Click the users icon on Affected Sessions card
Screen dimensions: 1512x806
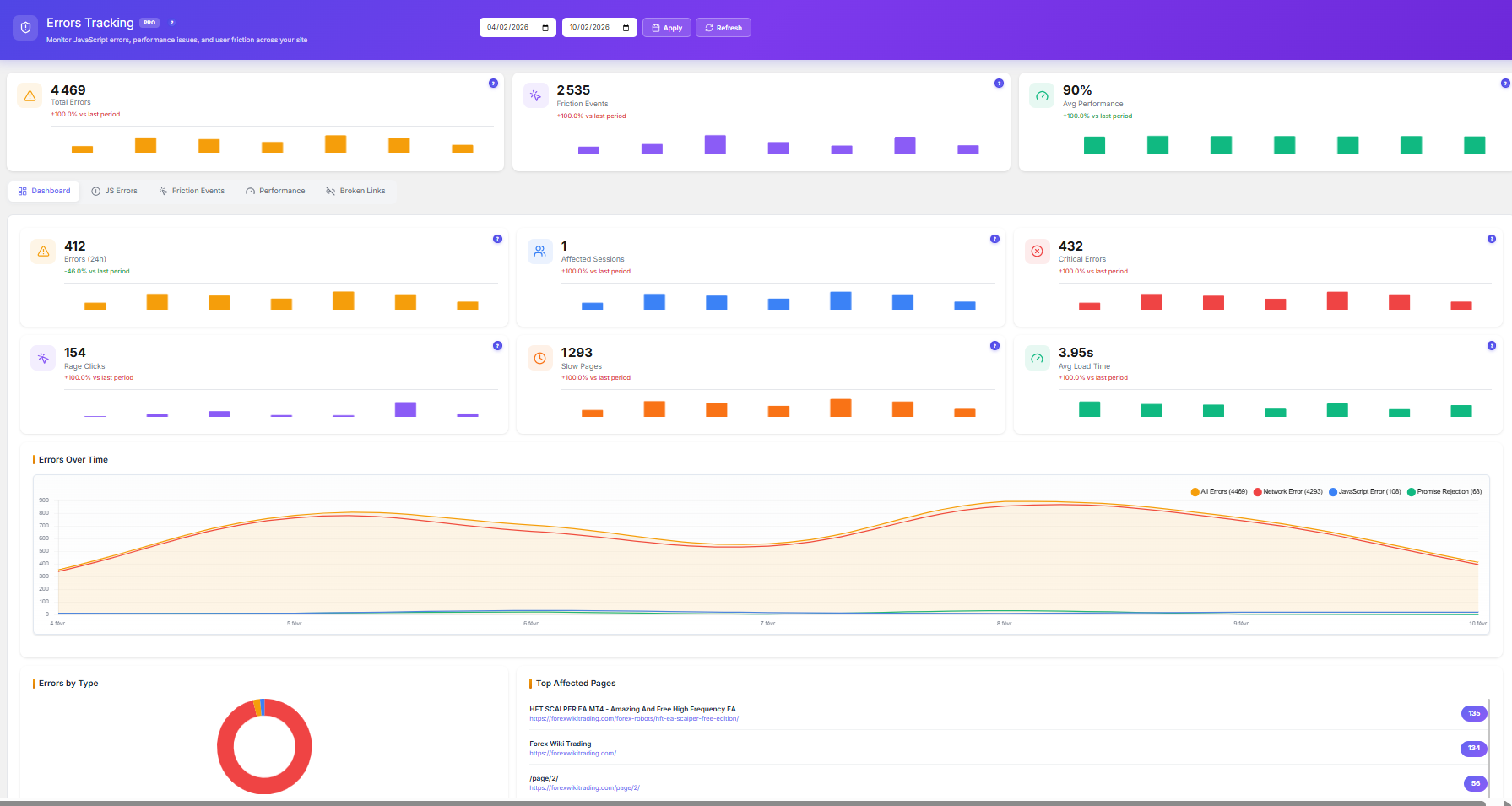(539, 252)
